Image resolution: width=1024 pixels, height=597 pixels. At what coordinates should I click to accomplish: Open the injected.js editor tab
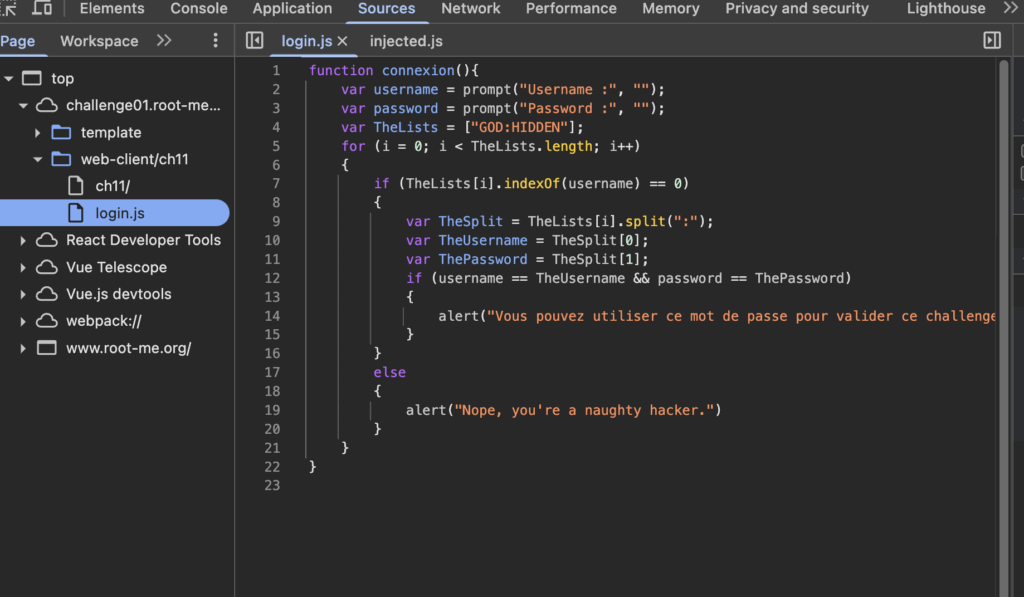coord(406,42)
